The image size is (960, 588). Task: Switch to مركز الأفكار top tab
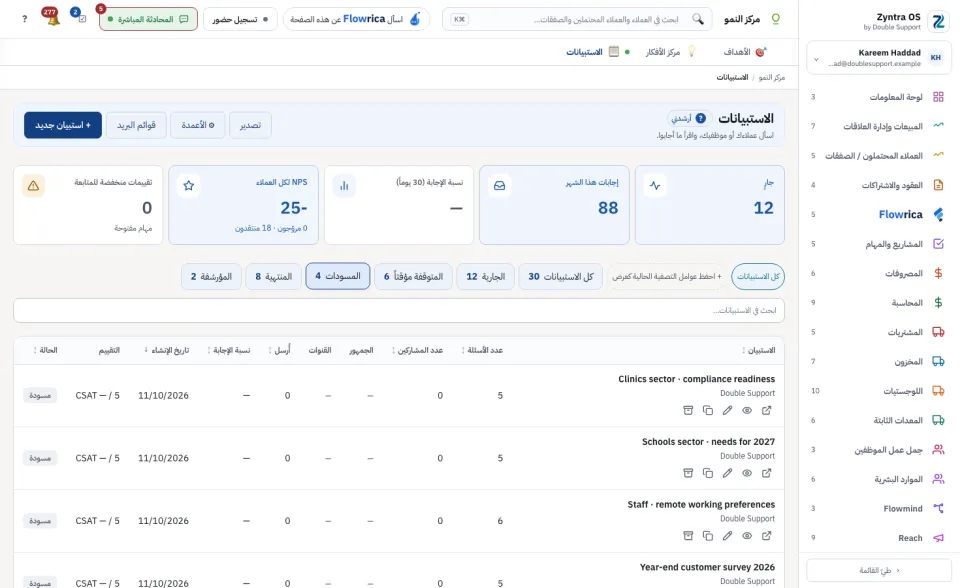click(670, 52)
